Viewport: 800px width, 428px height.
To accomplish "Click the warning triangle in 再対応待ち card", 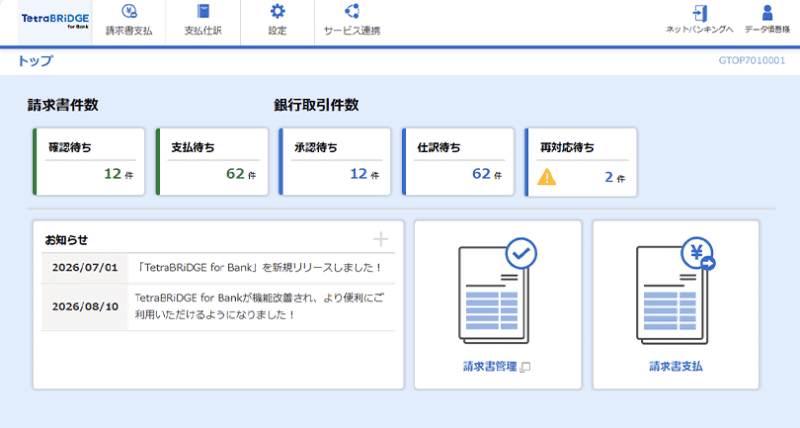I will [546, 177].
